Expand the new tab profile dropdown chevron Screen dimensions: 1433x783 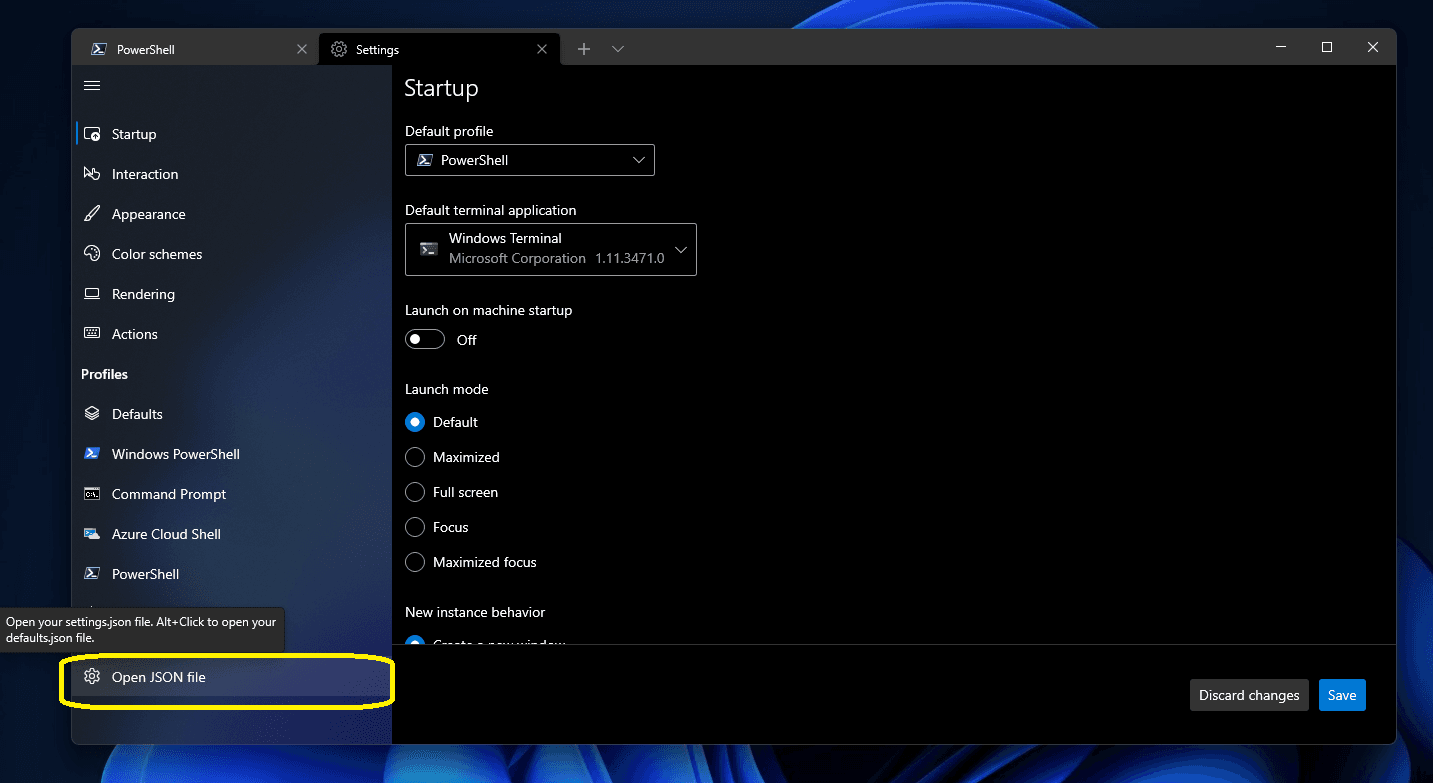pyautogui.click(x=618, y=49)
